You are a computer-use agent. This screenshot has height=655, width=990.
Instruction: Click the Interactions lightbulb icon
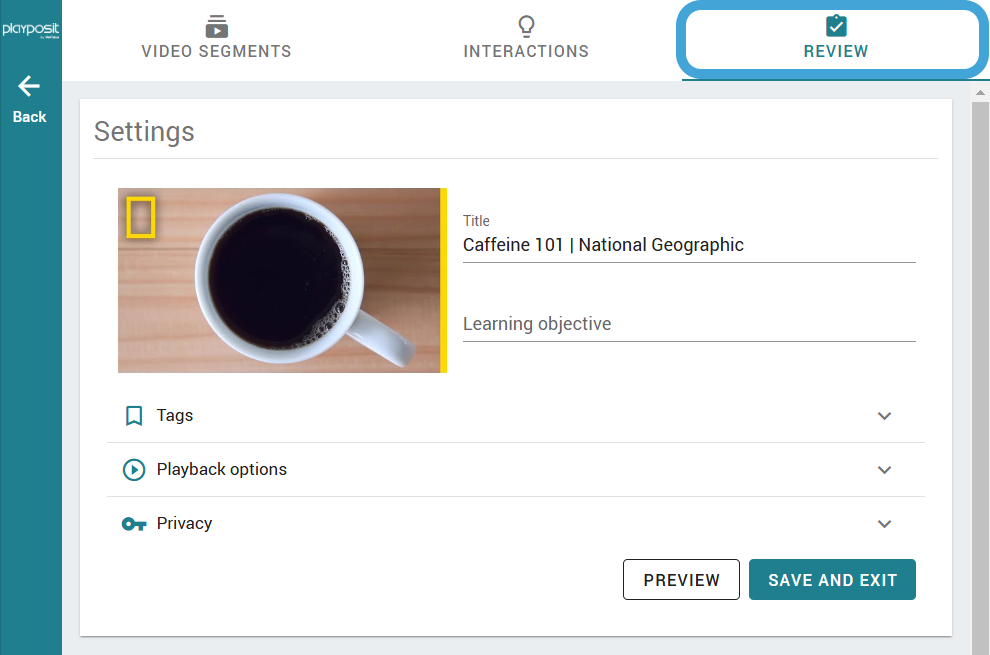(x=526, y=26)
